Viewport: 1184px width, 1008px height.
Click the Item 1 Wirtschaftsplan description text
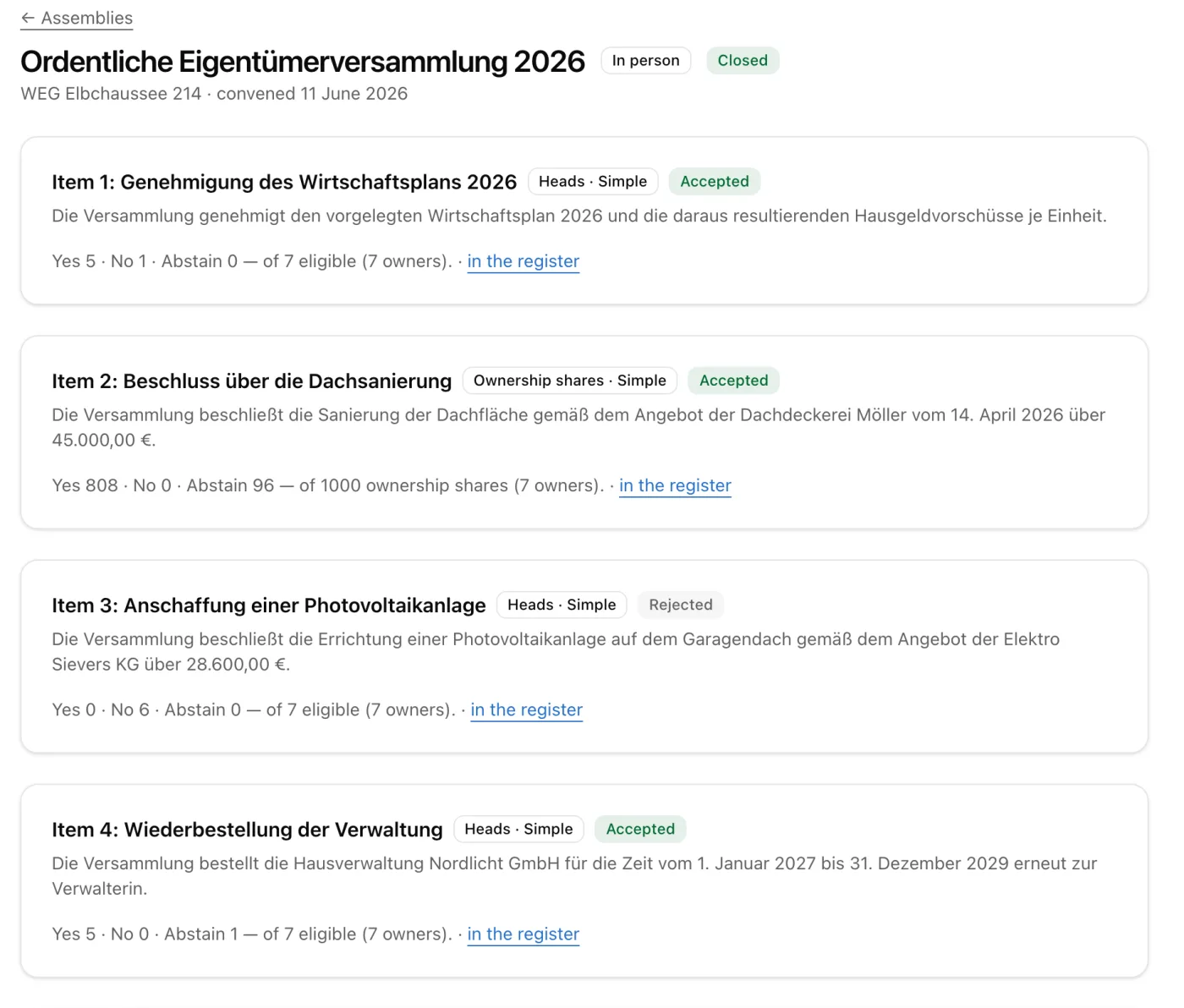pos(579,216)
